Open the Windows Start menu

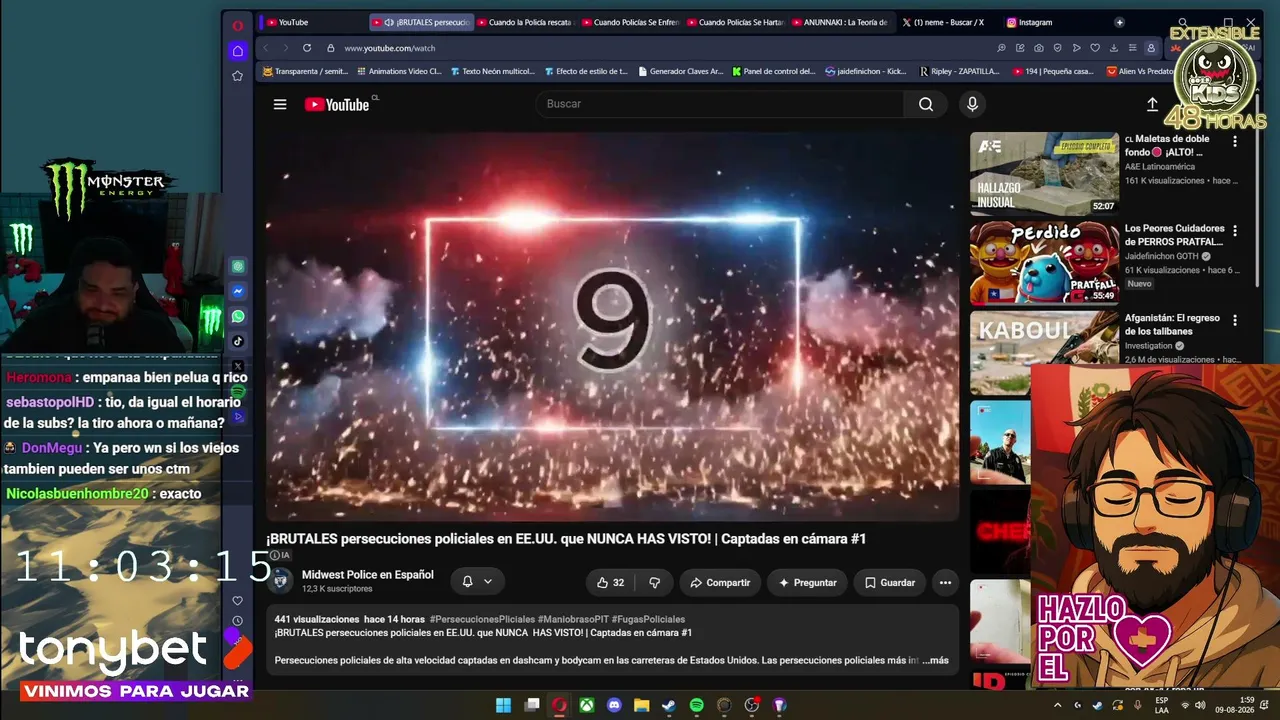[x=504, y=705]
